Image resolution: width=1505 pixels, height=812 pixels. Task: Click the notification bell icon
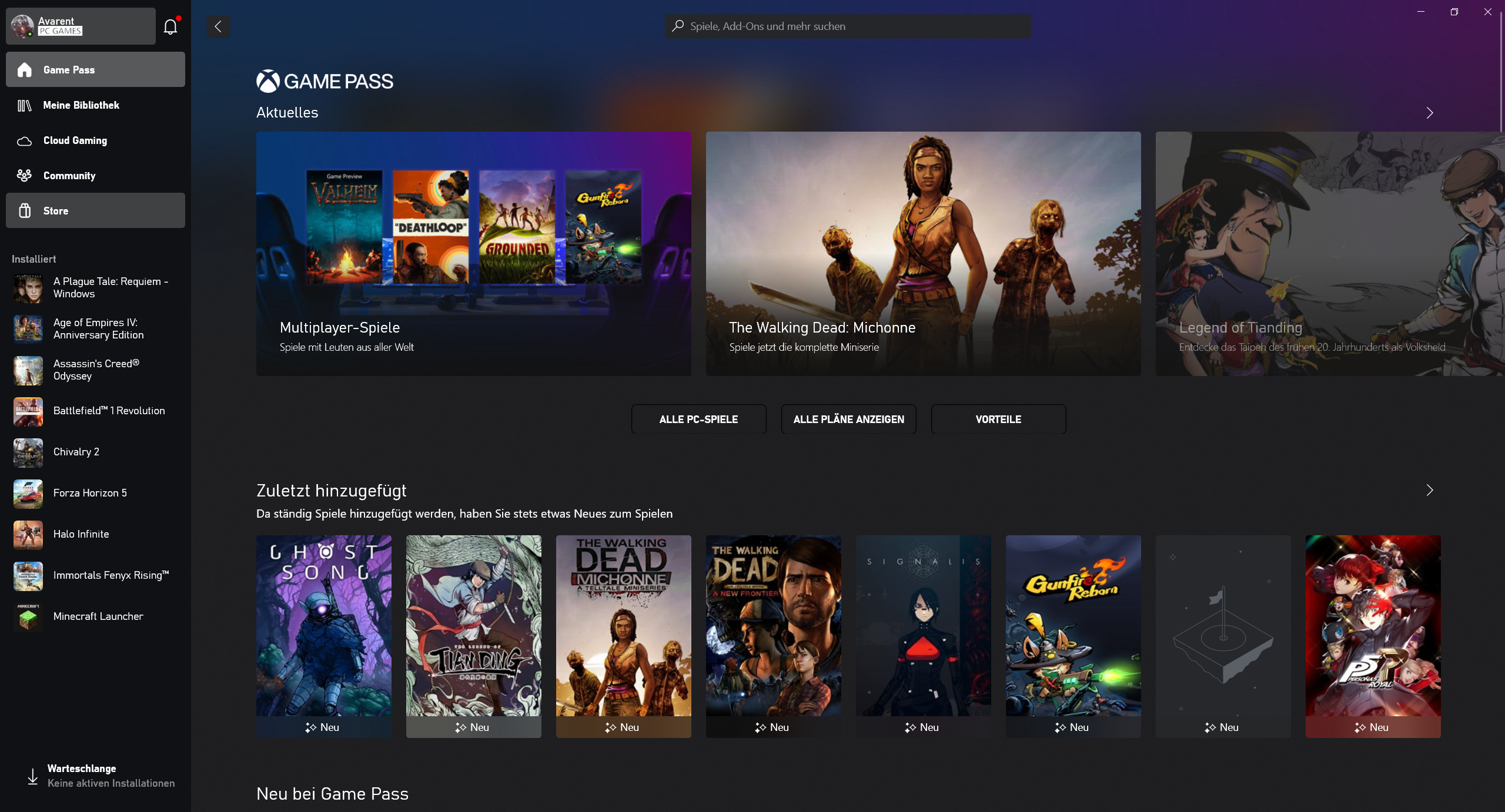170,26
